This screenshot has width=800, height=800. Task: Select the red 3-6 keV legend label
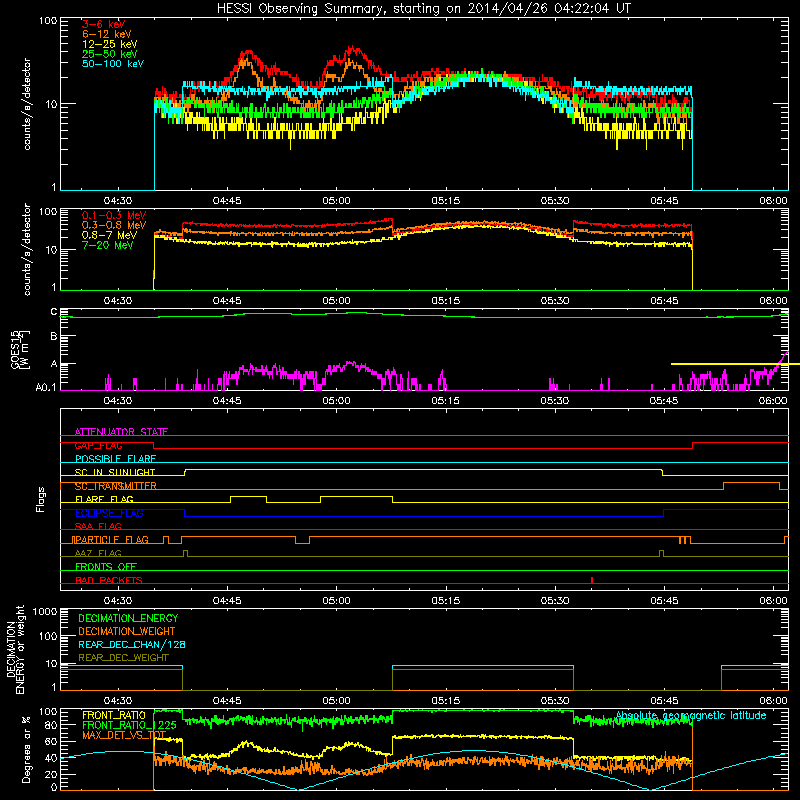104,24
